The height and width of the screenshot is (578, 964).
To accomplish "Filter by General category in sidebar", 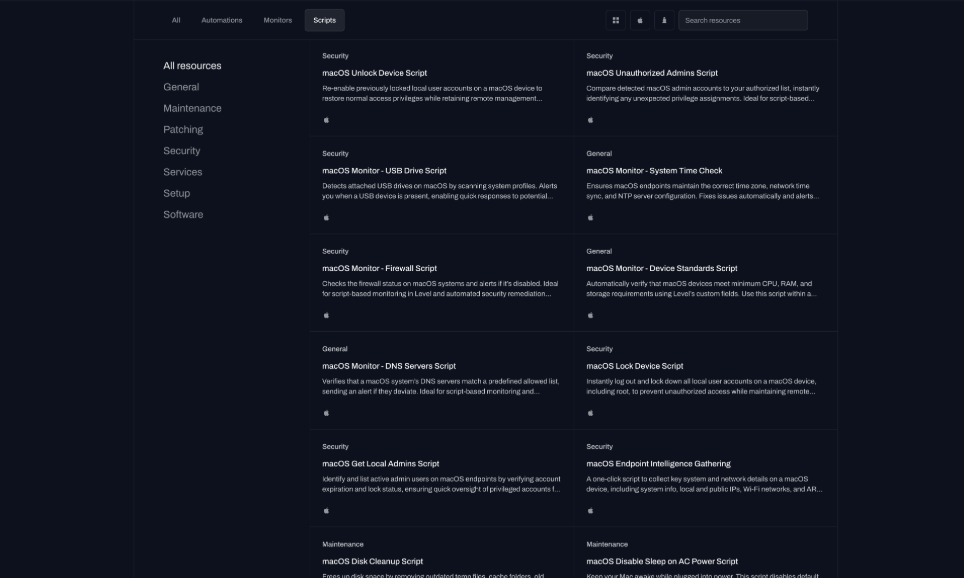I will [x=181, y=87].
